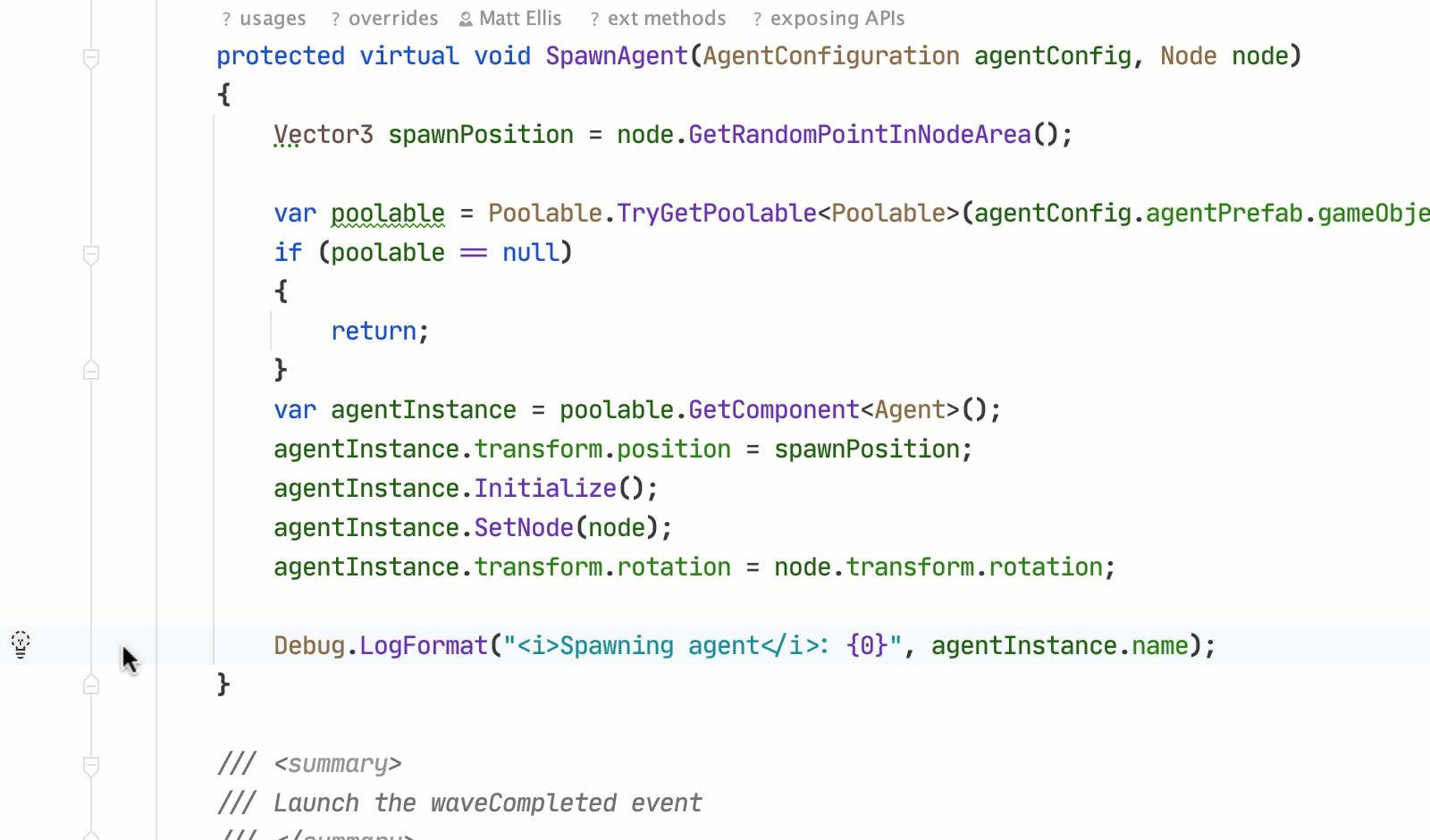Viewport: 1430px width, 840px height.
Task: Open the usages code lens hint
Action: tap(264, 19)
